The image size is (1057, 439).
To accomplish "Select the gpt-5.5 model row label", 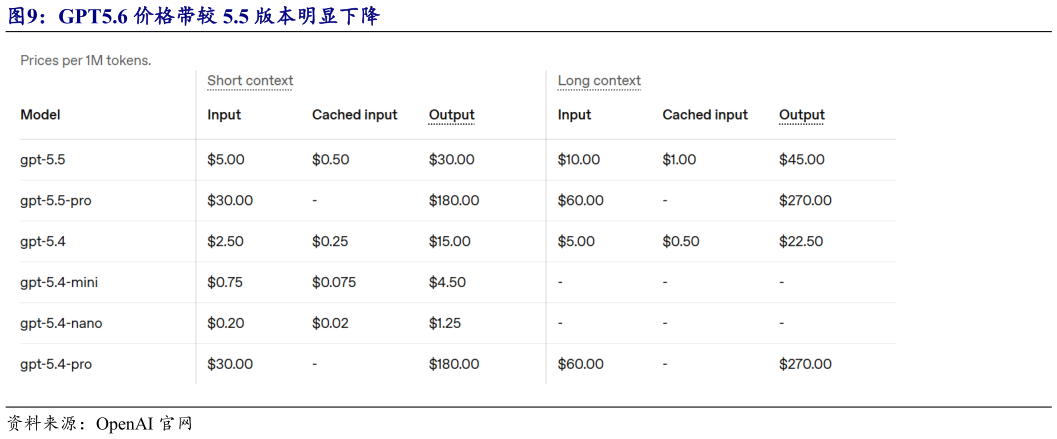I will point(43,160).
